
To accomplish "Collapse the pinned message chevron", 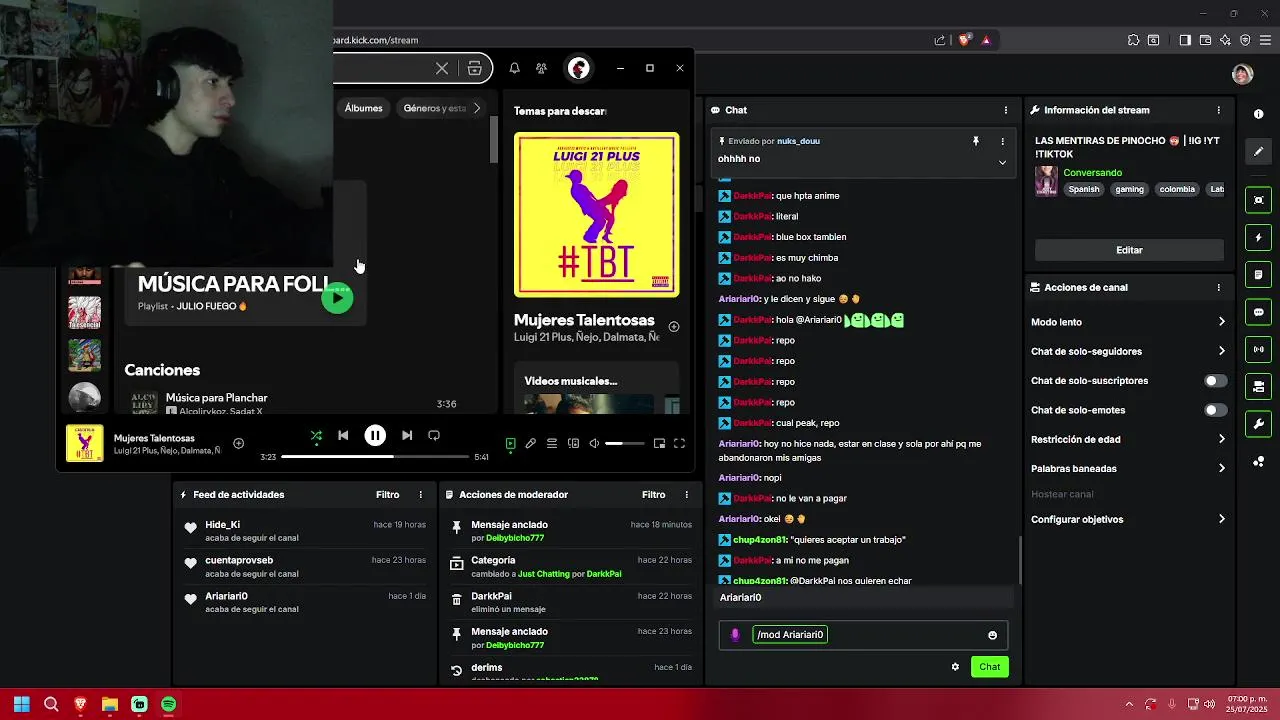I will coord(1002,162).
